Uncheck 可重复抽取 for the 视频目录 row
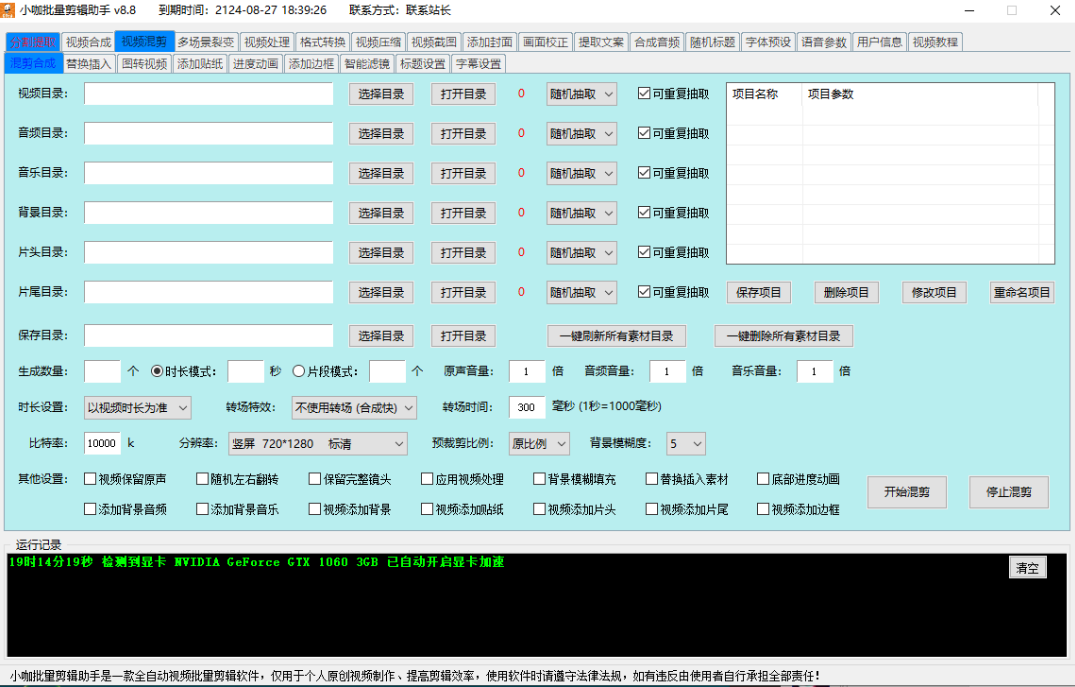 pyautogui.click(x=644, y=94)
